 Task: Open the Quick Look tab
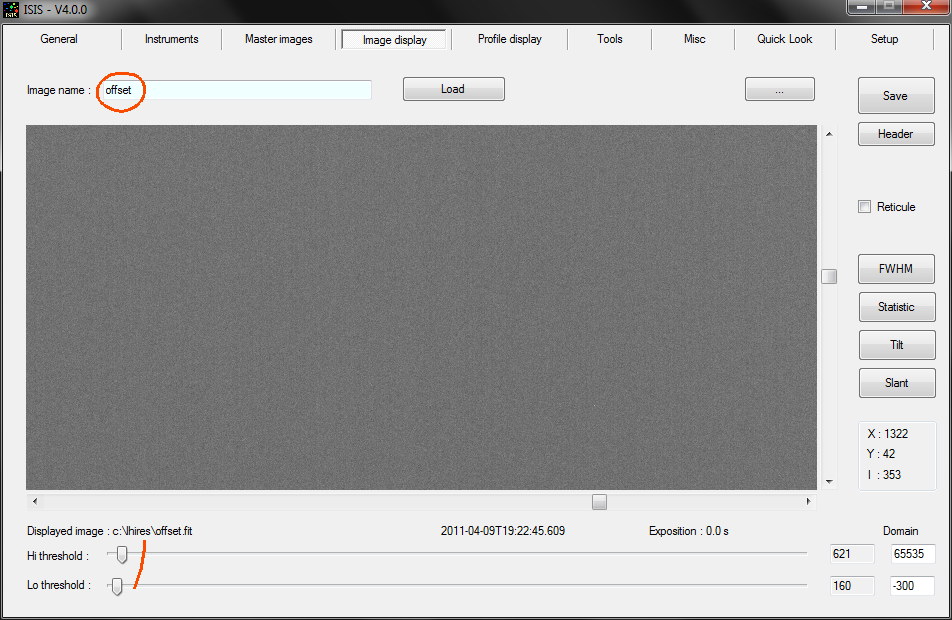pos(784,39)
